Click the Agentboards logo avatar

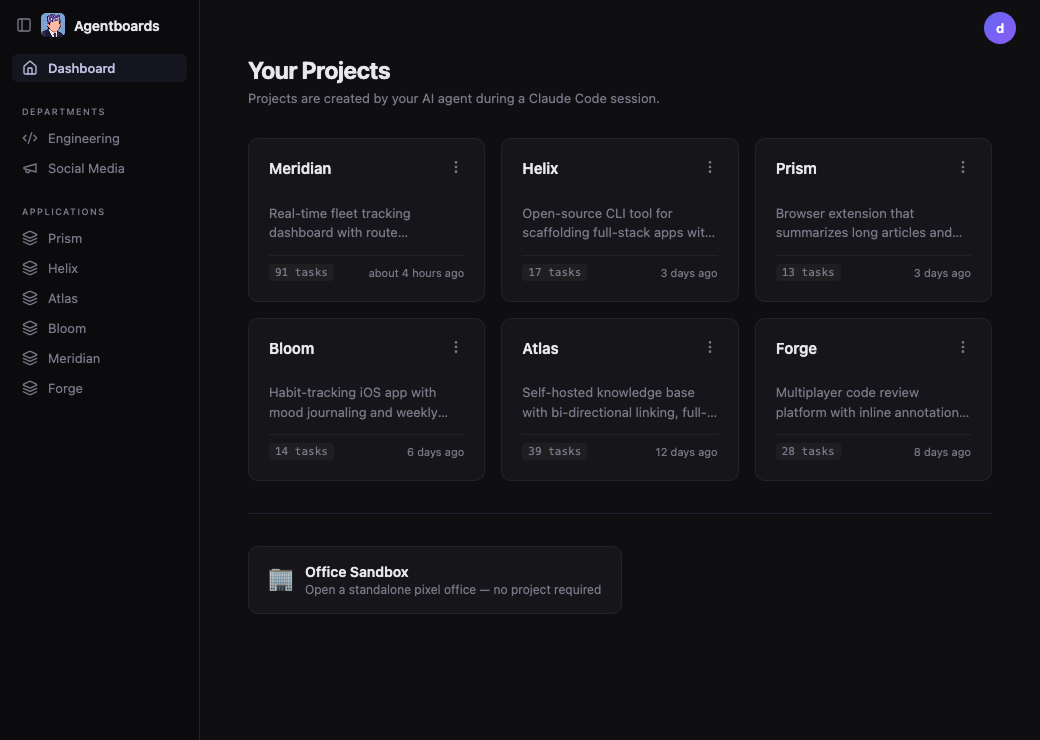pyautogui.click(x=53, y=25)
